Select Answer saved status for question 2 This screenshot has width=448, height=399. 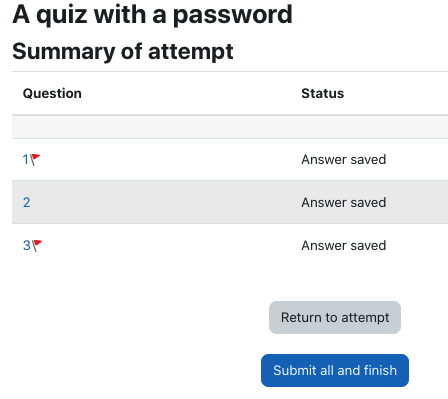click(344, 203)
